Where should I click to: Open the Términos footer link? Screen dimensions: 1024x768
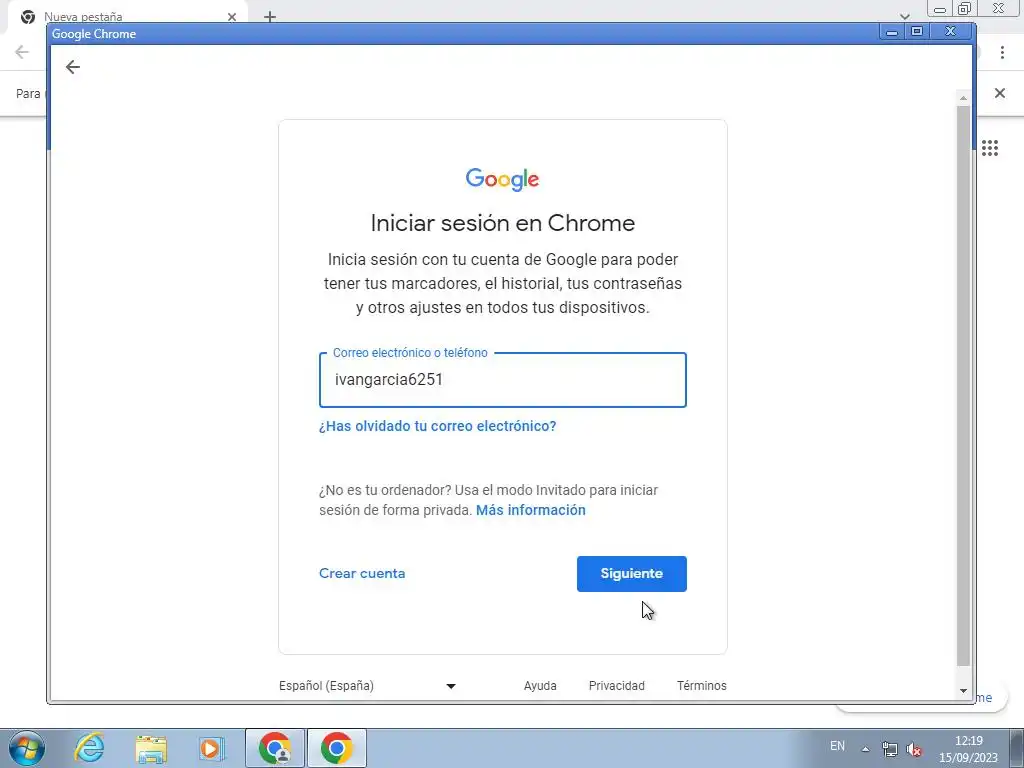pyautogui.click(x=701, y=686)
